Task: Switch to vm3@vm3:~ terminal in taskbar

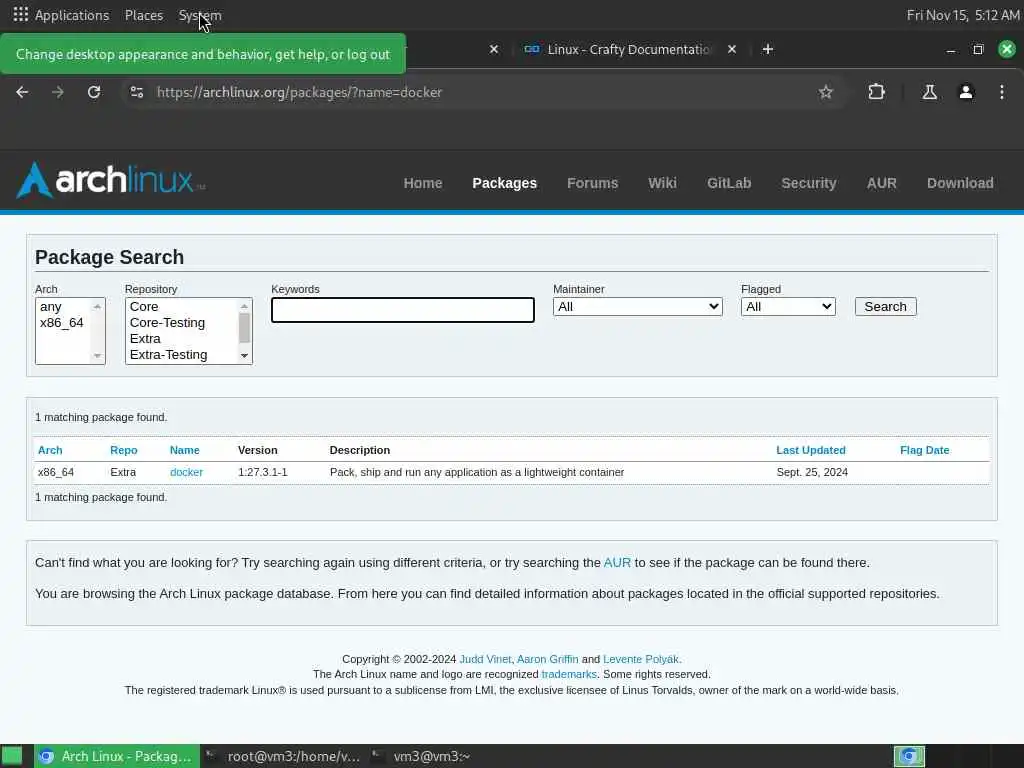Action: tap(423, 756)
